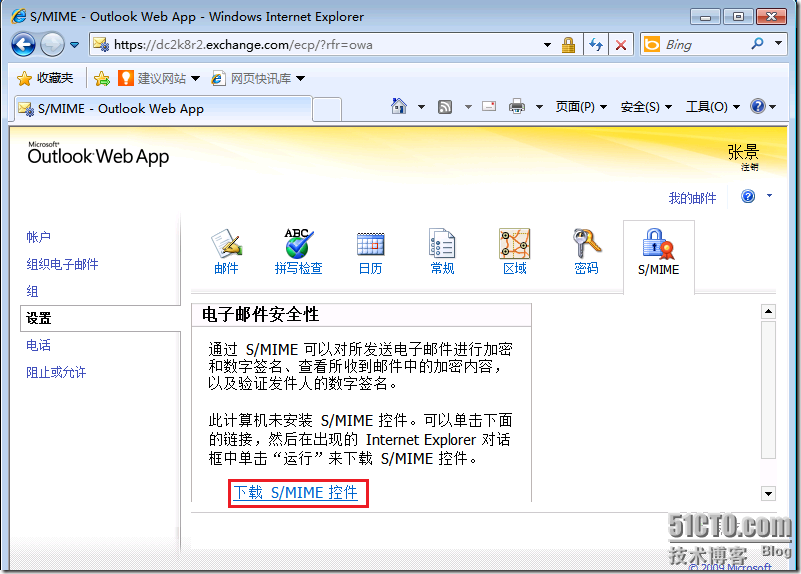Click the home icon in command bar
The height and width of the screenshot is (574, 801).
(399, 107)
